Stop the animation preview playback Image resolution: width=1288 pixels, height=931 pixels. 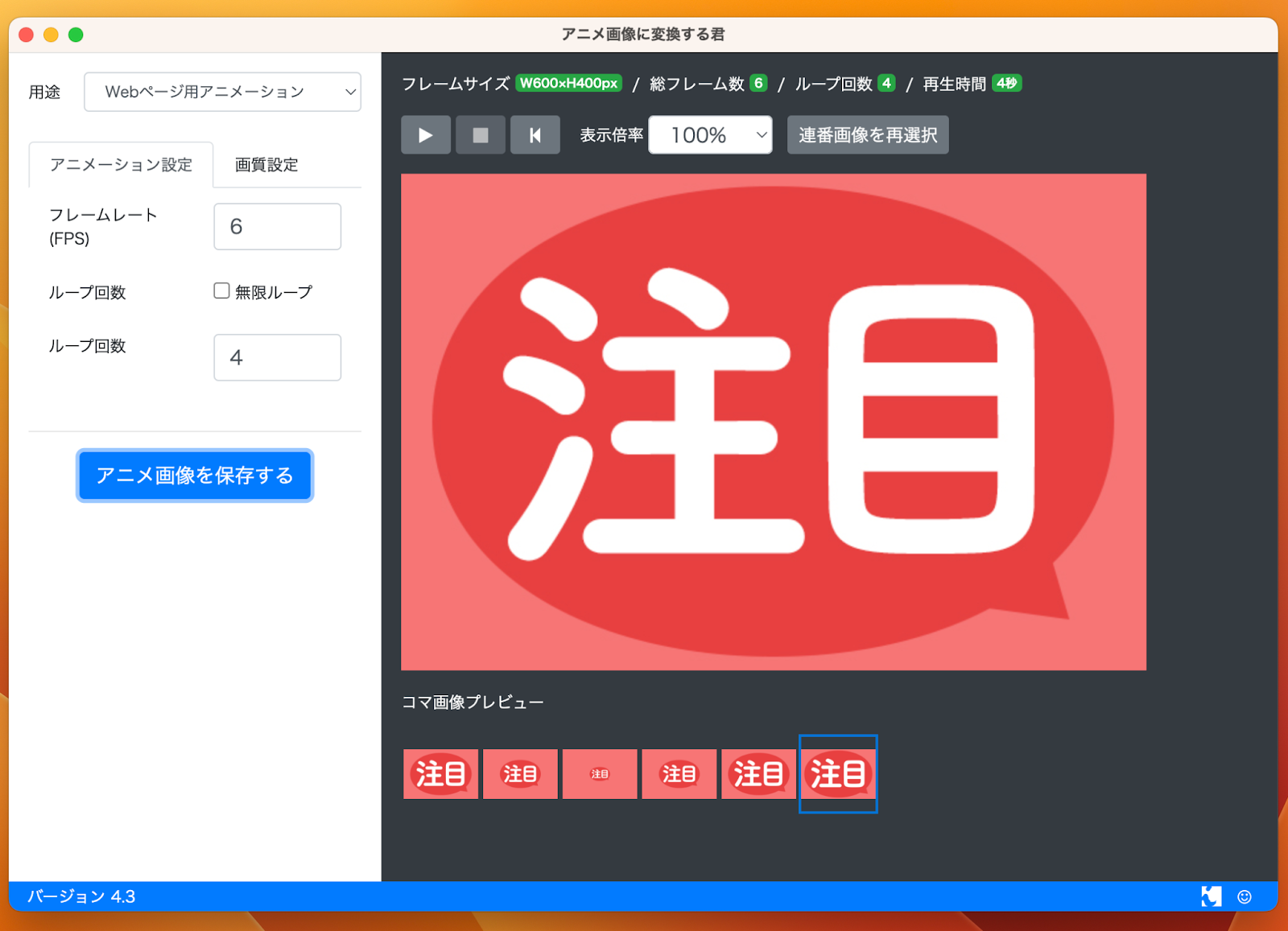click(x=480, y=135)
